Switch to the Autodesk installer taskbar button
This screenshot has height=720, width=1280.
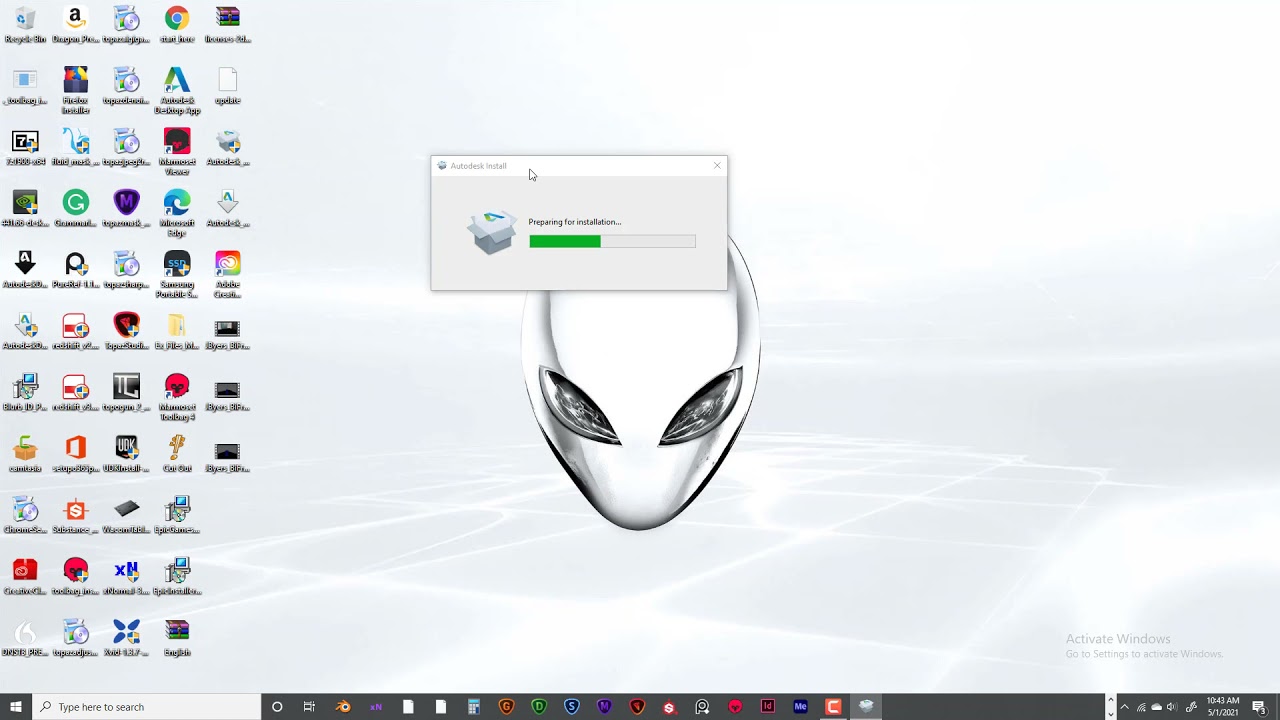[866, 707]
